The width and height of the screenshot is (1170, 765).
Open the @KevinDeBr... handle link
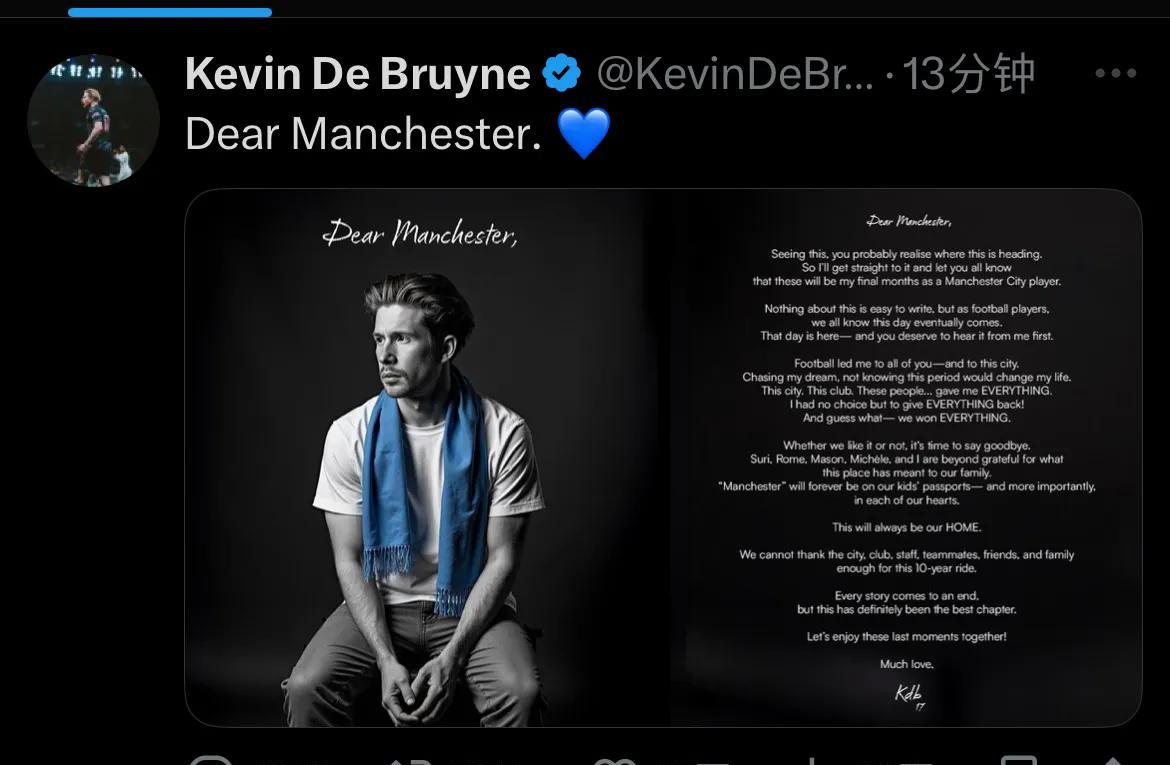pos(735,74)
